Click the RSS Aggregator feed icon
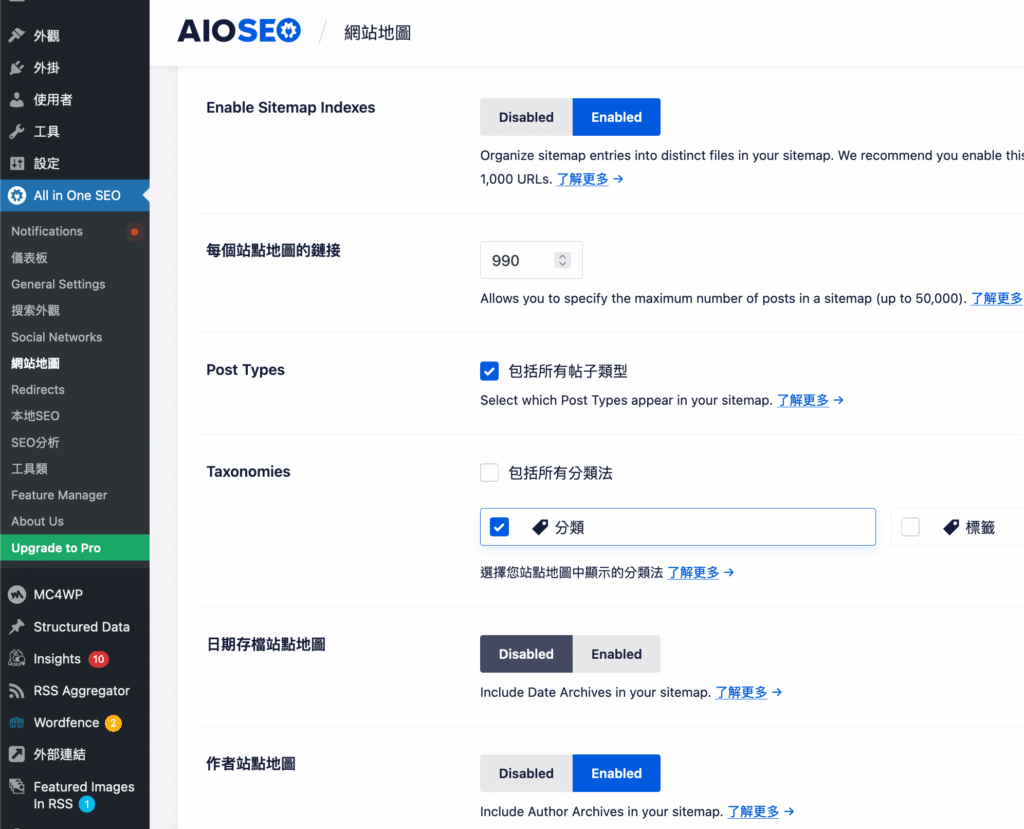This screenshot has width=1024, height=829. [17, 691]
